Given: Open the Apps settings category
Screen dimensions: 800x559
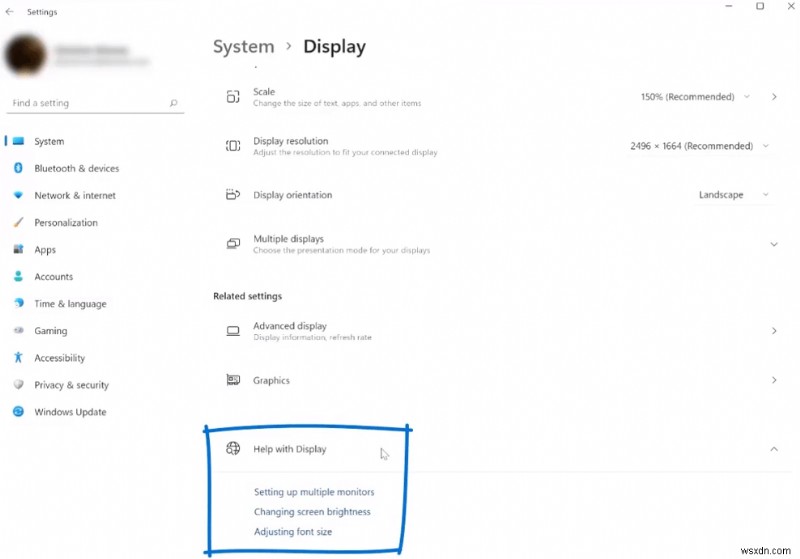Looking at the screenshot, I should pyautogui.click(x=45, y=249).
